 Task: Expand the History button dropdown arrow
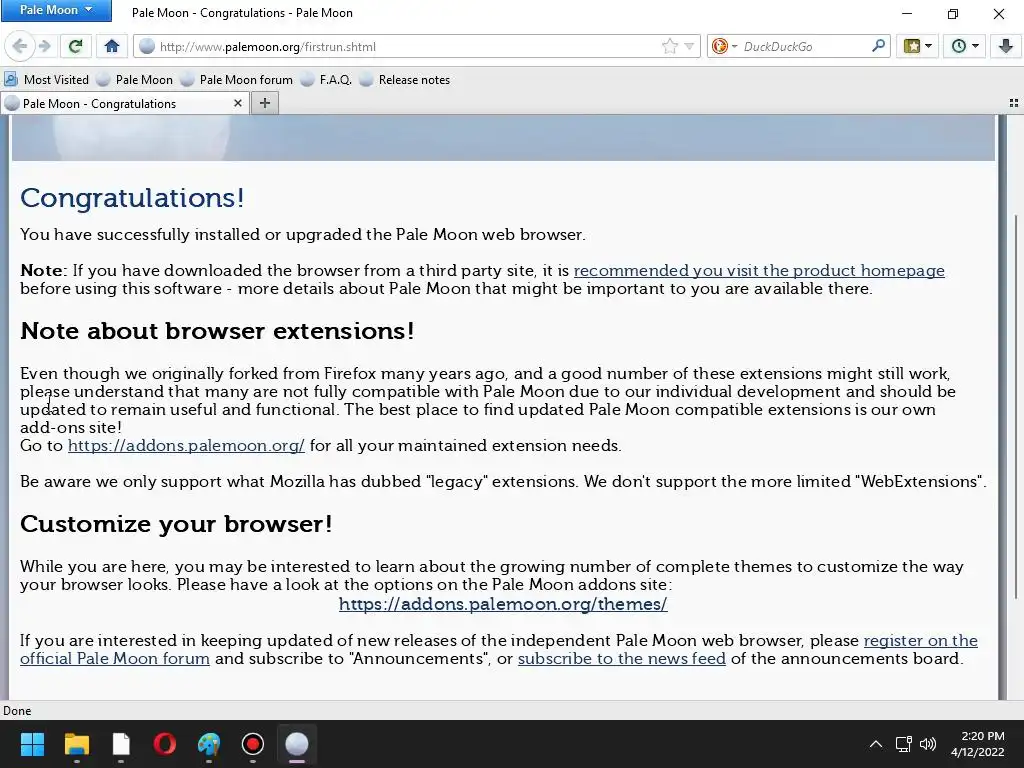point(976,46)
